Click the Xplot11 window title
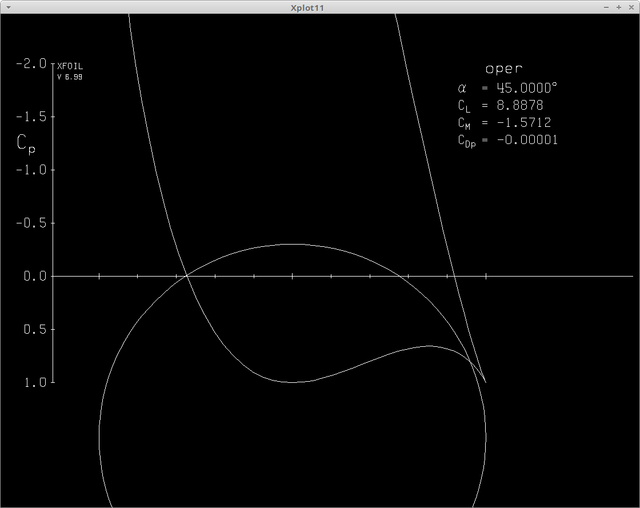The width and height of the screenshot is (640, 508). (x=307, y=8)
